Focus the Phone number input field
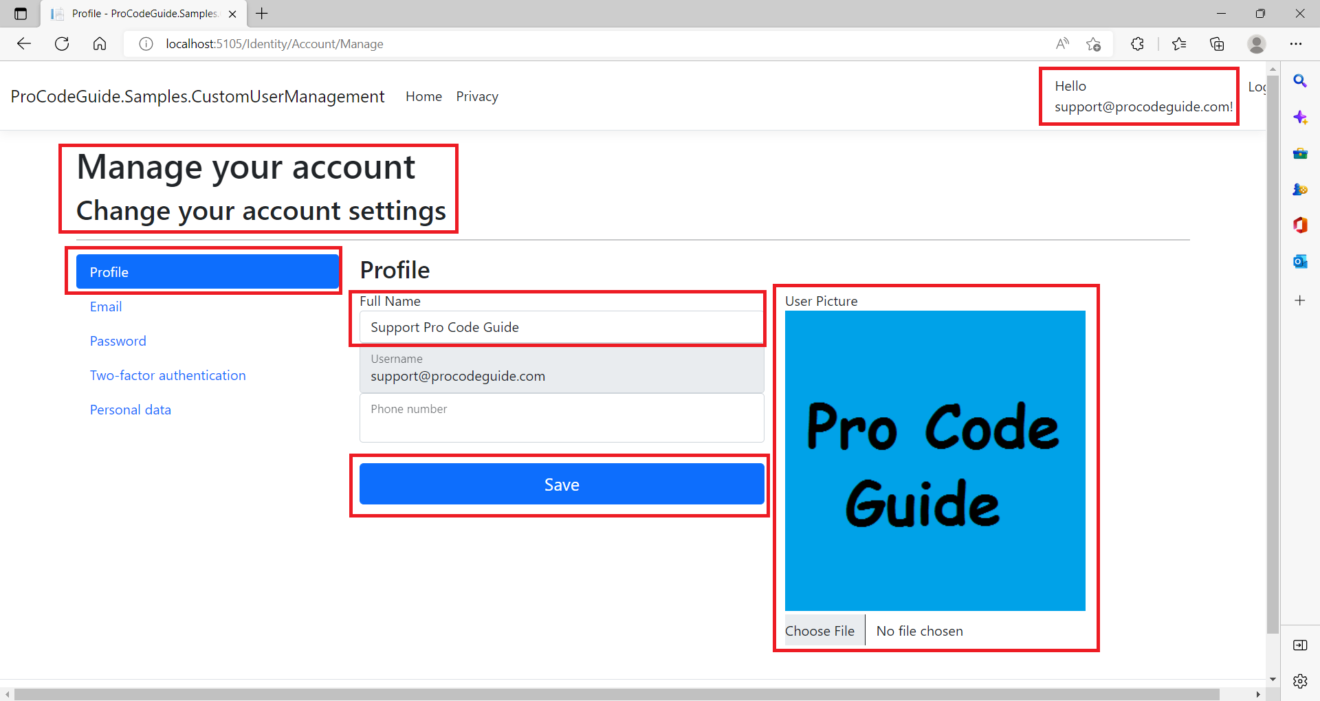The height and width of the screenshot is (701, 1320). pos(561,418)
